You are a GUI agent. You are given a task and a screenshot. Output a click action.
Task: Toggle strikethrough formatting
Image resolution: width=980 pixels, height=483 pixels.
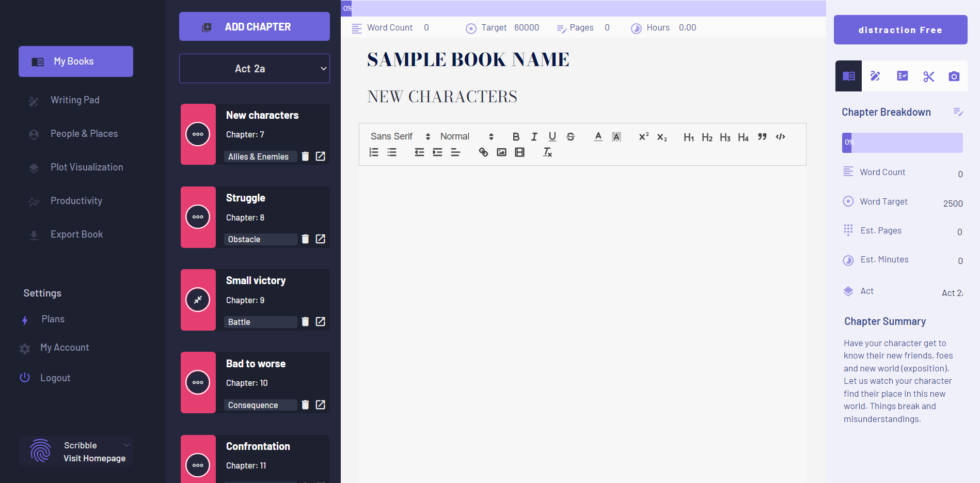(x=571, y=137)
